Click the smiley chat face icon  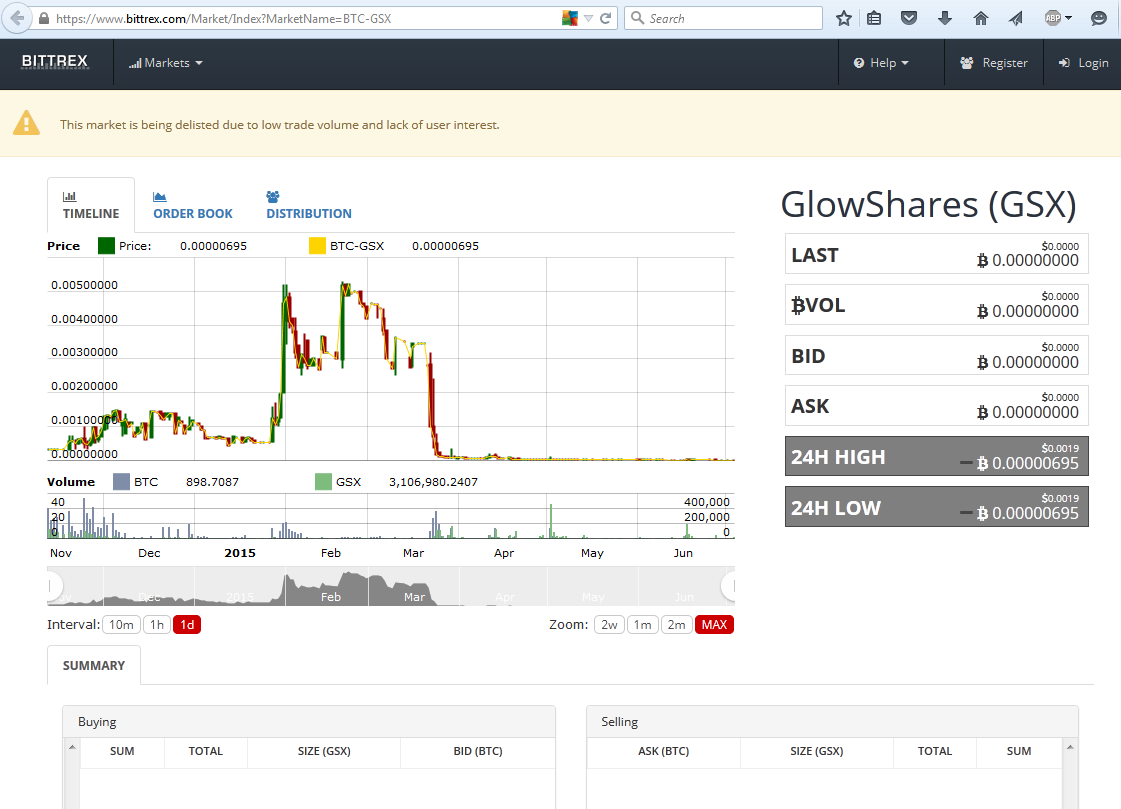point(1099,19)
